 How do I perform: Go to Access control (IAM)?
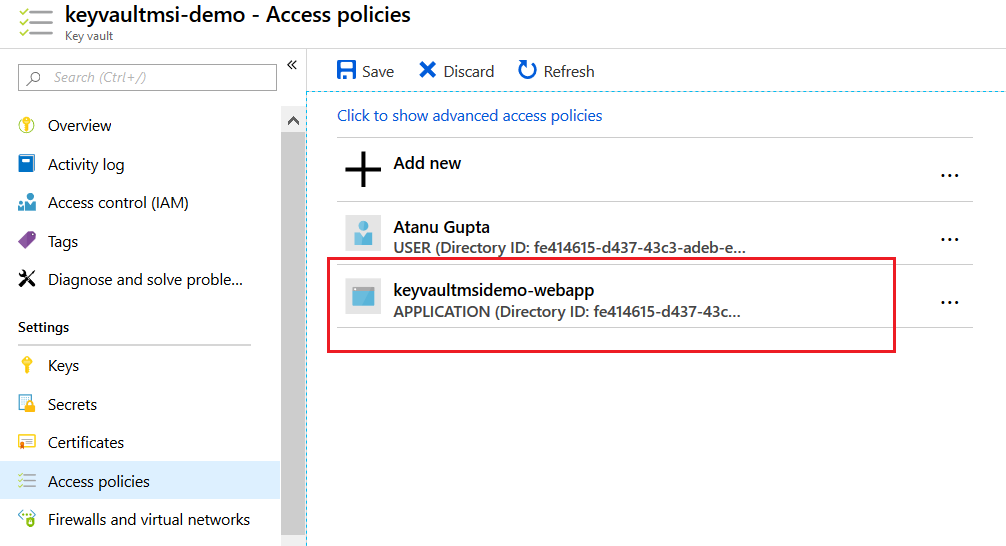click(118, 203)
